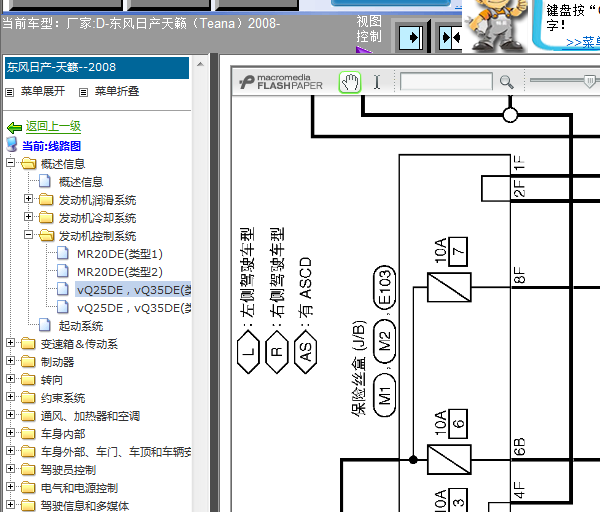Click the MR20DE(类型1) page icon
This screenshot has height=512, width=600.
[x=63, y=253]
